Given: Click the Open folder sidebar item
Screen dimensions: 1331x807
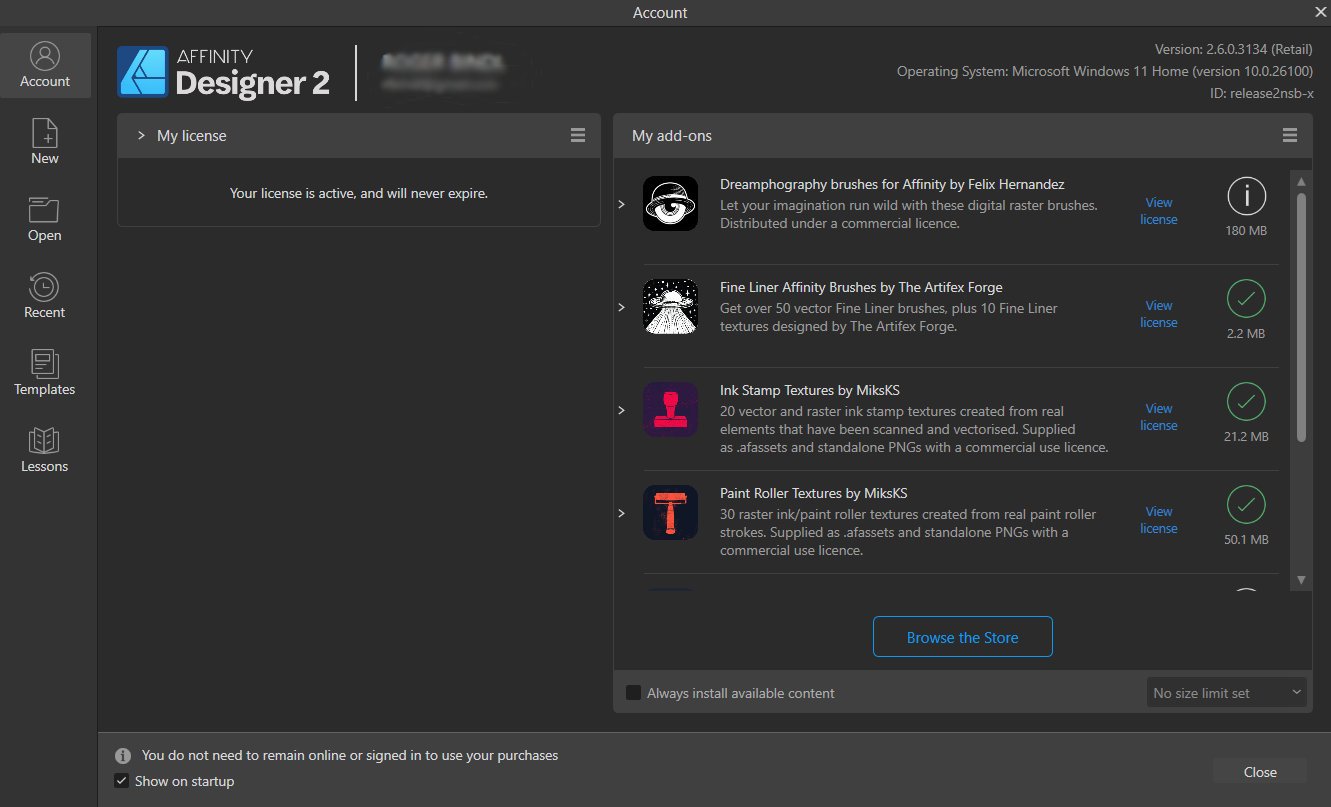Looking at the screenshot, I should pyautogui.click(x=45, y=219).
